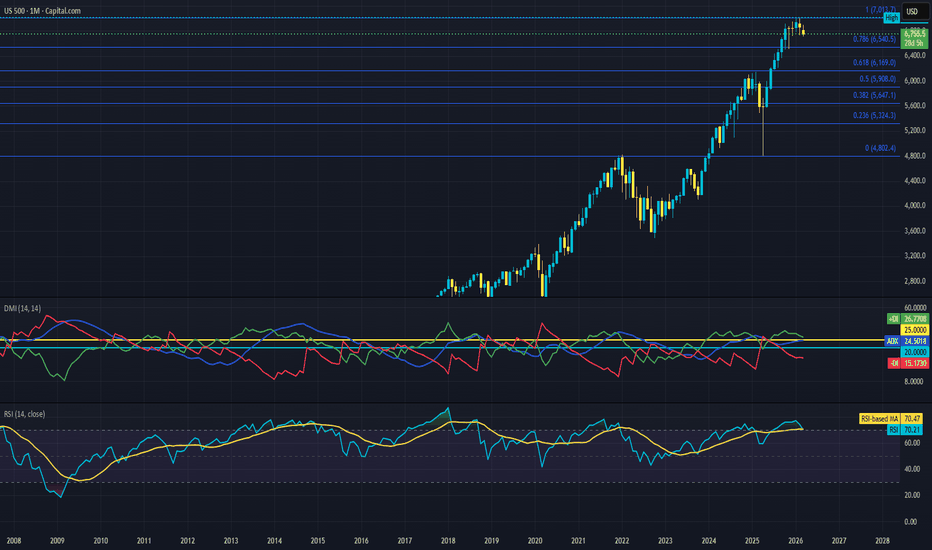
Task: Click 40.00 on the RSI axis
Action: pyautogui.click(x=912, y=469)
